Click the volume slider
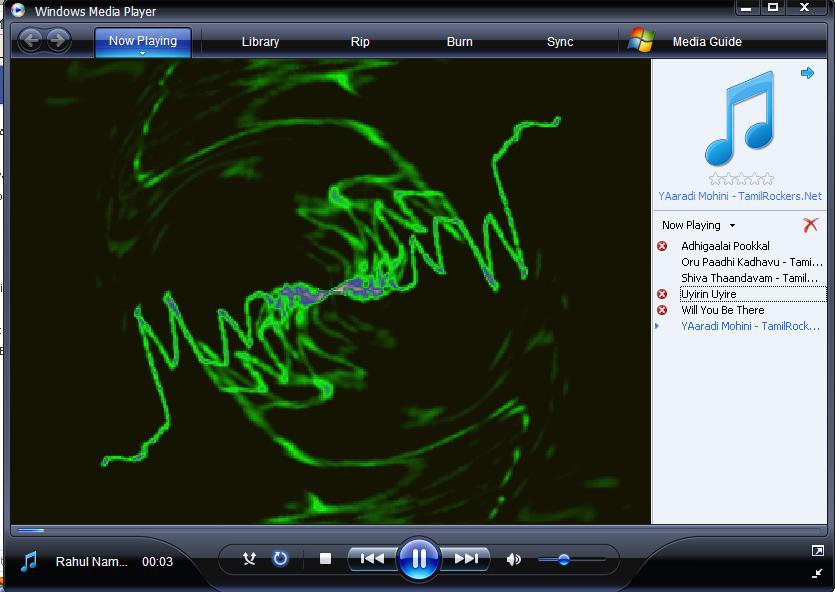 pyautogui.click(x=571, y=560)
